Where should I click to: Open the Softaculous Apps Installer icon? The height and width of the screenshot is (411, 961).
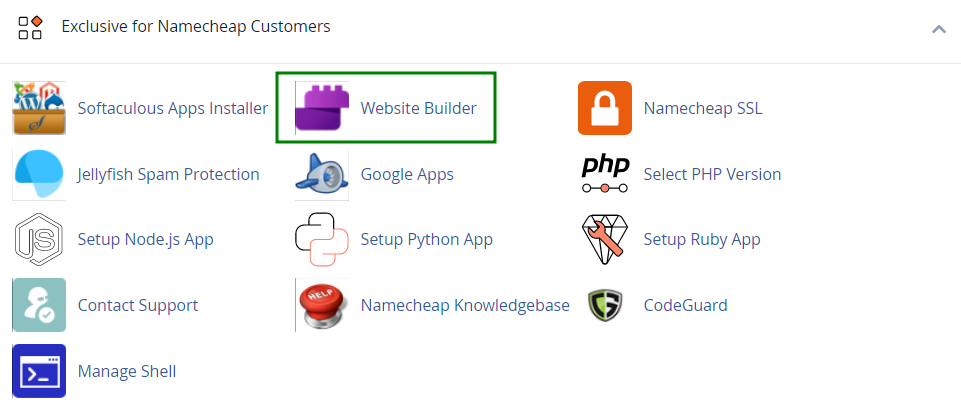[39, 108]
